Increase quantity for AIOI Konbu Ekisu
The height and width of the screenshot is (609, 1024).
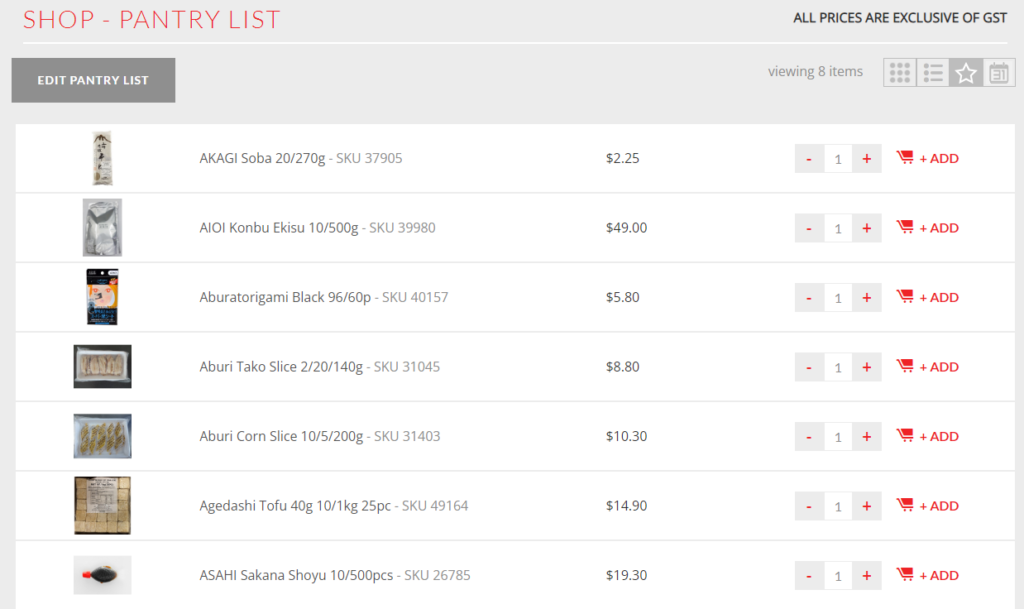[x=867, y=228]
